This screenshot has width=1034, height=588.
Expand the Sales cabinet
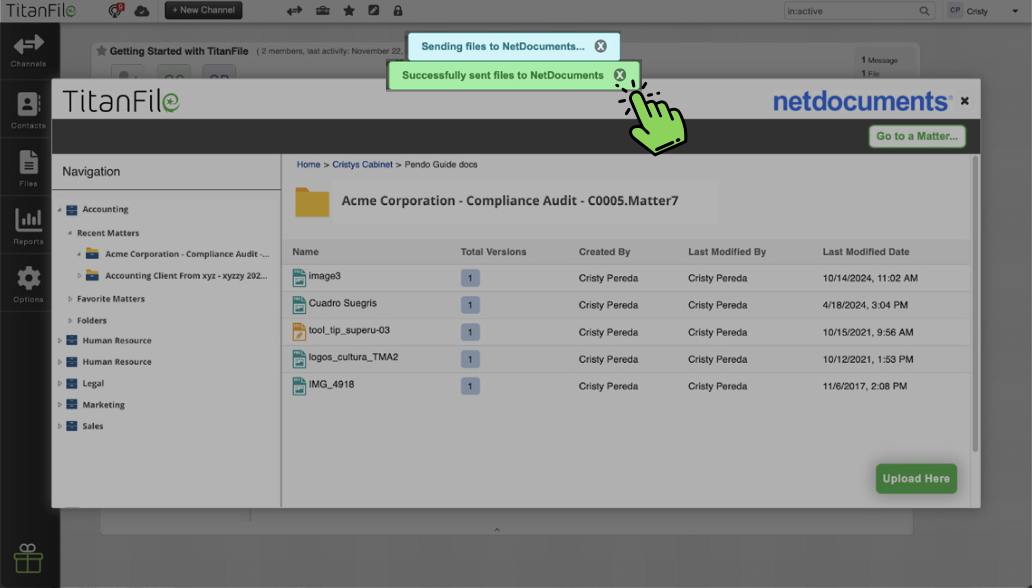(59, 426)
